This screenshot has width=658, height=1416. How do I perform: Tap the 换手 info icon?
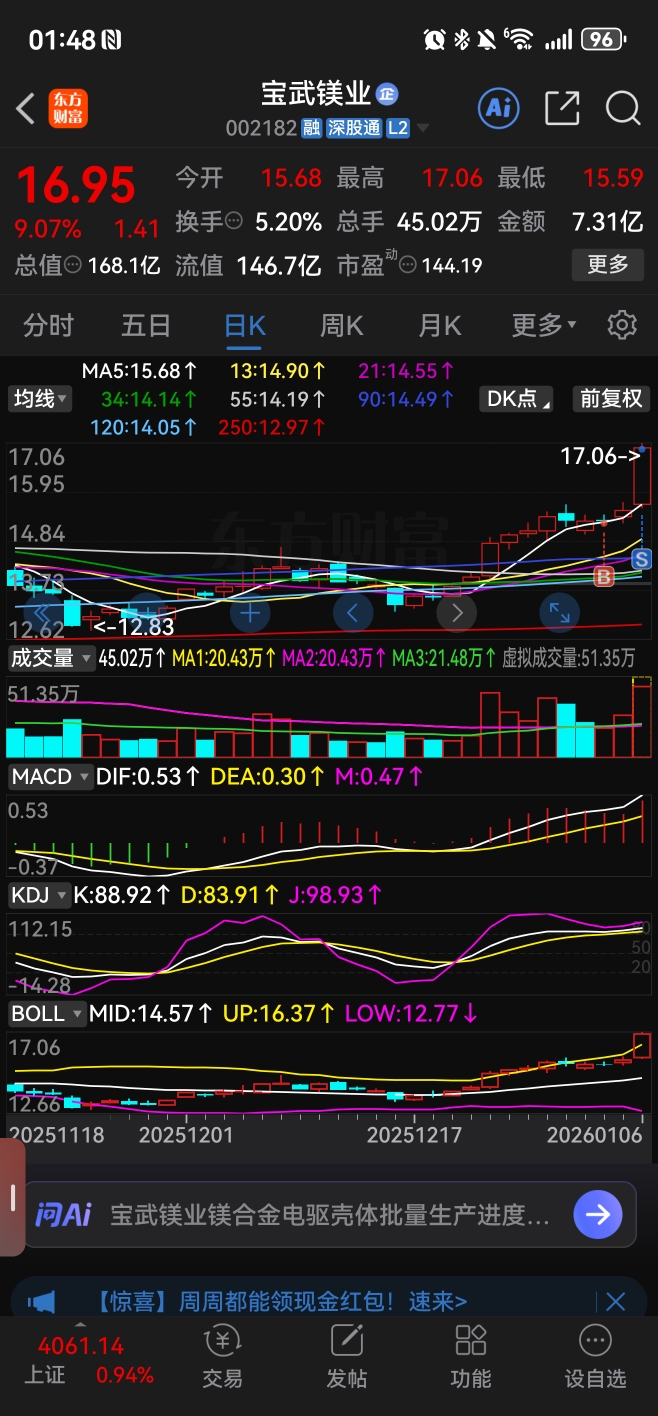[234, 221]
